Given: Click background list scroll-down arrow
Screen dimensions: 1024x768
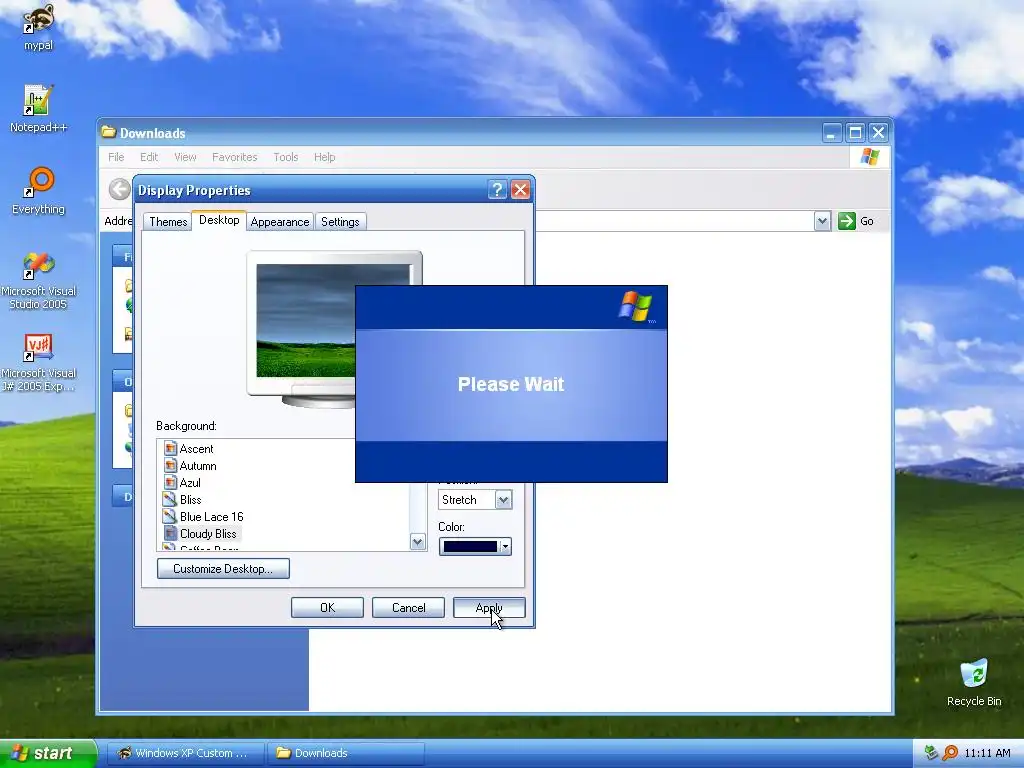Looking at the screenshot, I should pos(417,542).
